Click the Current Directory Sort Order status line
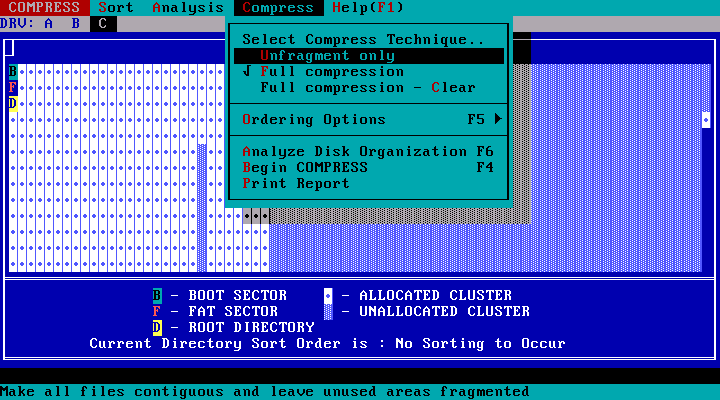The width and height of the screenshot is (720, 400). pos(327,344)
